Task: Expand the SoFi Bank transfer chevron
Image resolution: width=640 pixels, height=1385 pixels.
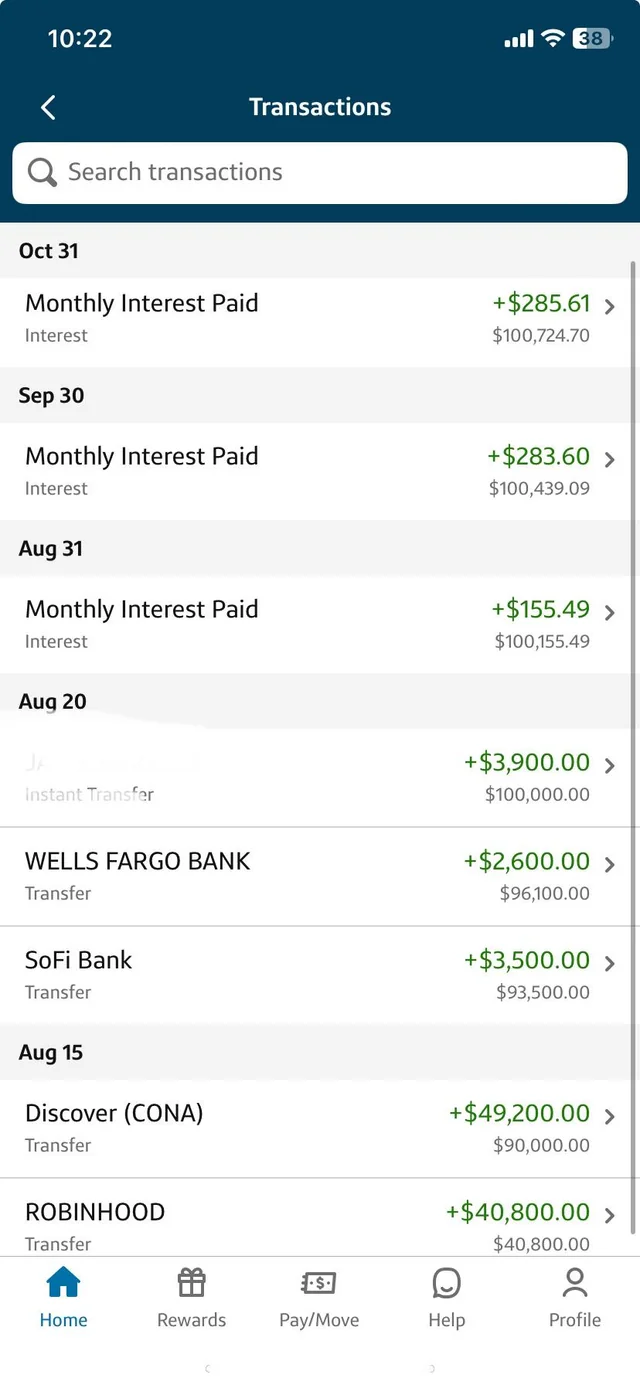Action: click(610, 964)
